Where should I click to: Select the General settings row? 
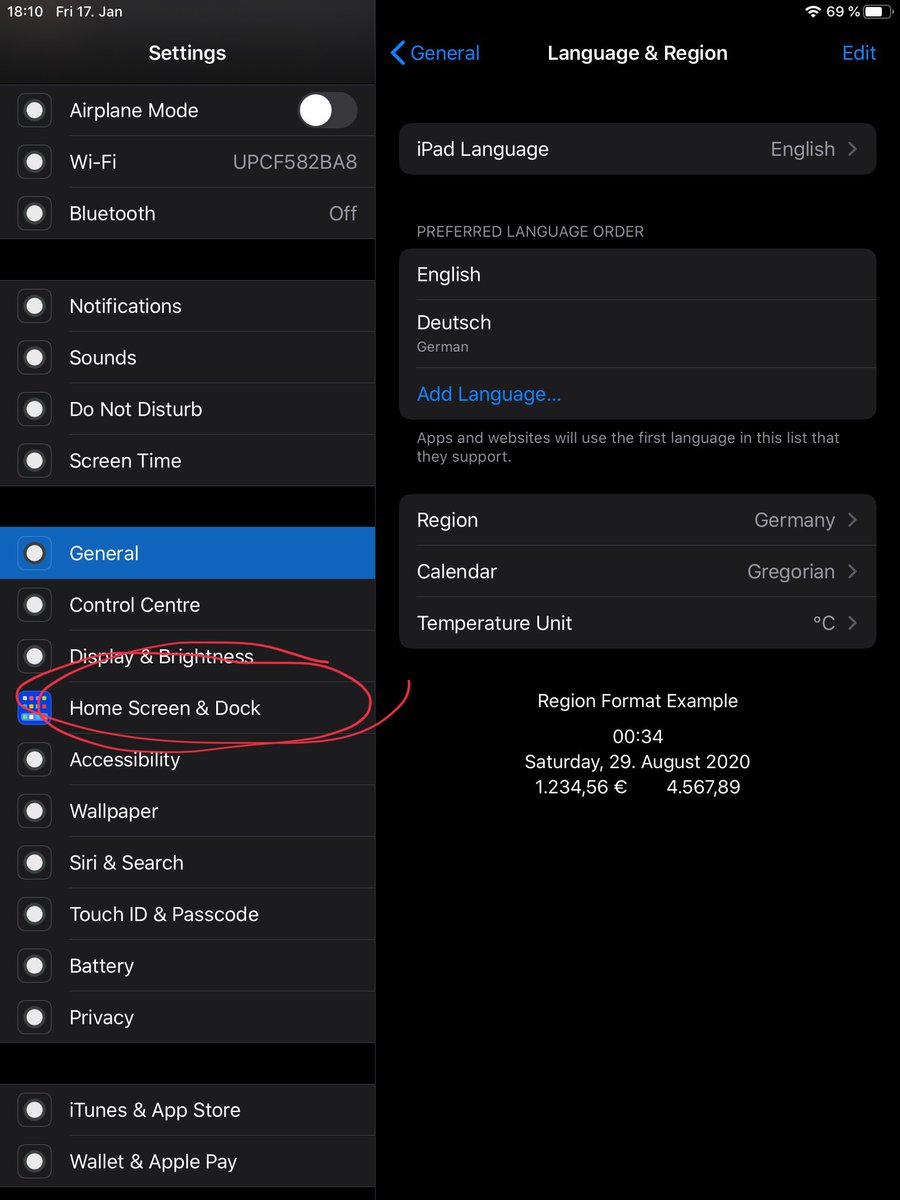tap(187, 553)
